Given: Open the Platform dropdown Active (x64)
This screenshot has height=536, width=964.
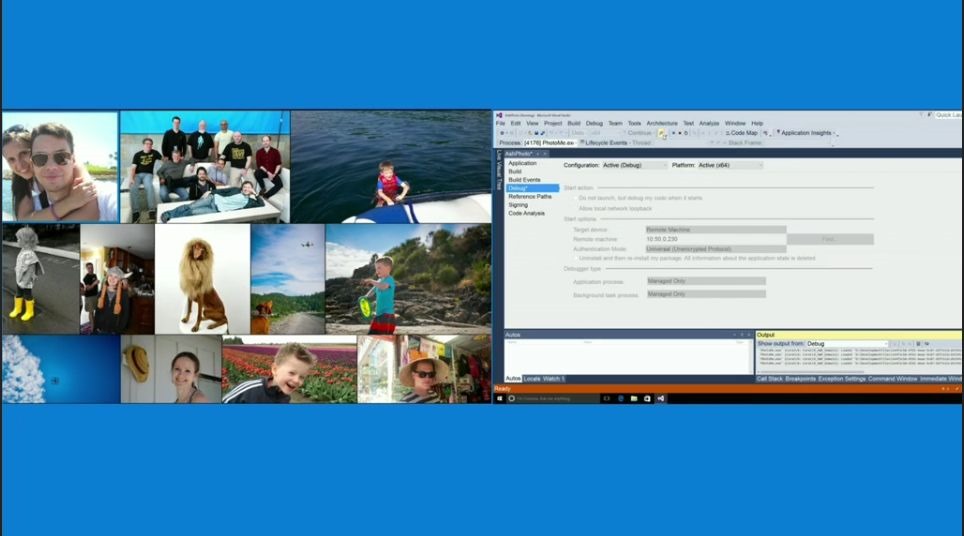Looking at the screenshot, I should point(730,165).
